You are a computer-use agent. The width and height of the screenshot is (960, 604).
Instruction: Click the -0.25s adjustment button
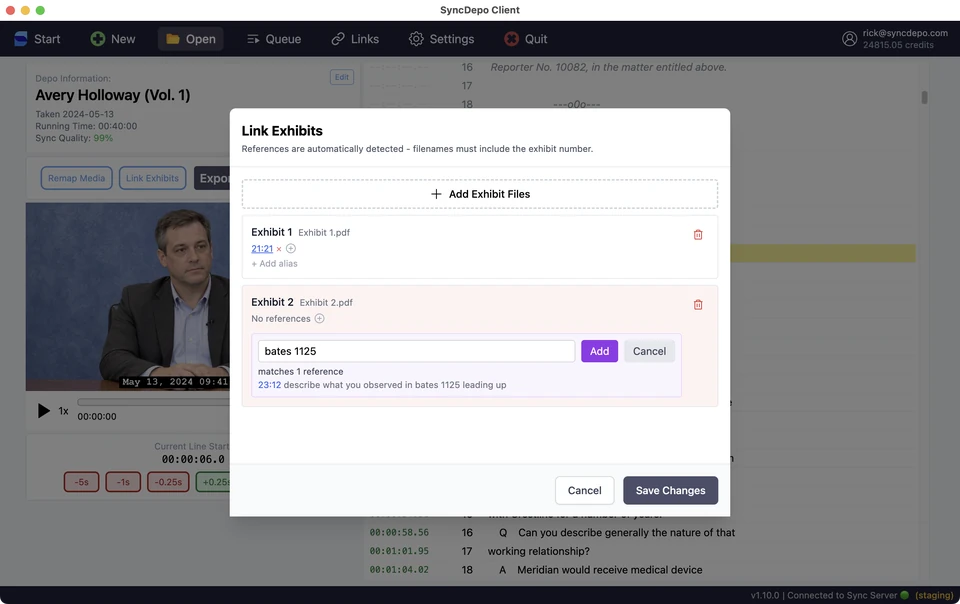pos(168,482)
